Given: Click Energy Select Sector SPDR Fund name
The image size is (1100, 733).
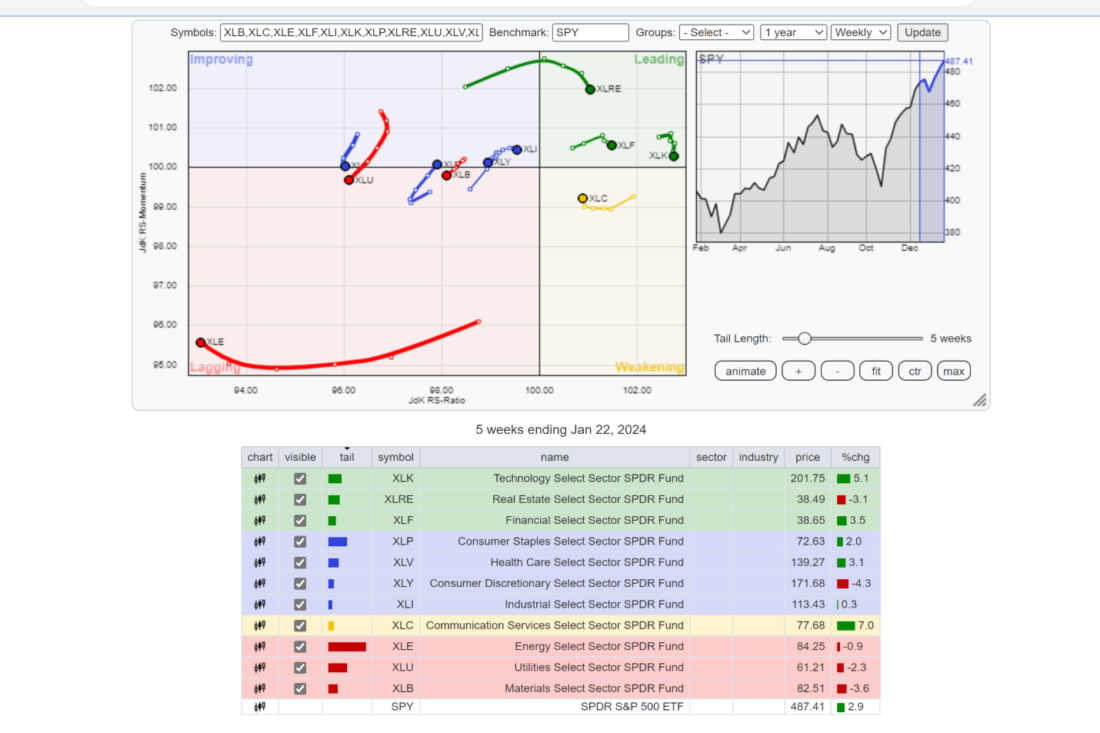Looking at the screenshot, I should pyautogui.click(x=599, y=647).
